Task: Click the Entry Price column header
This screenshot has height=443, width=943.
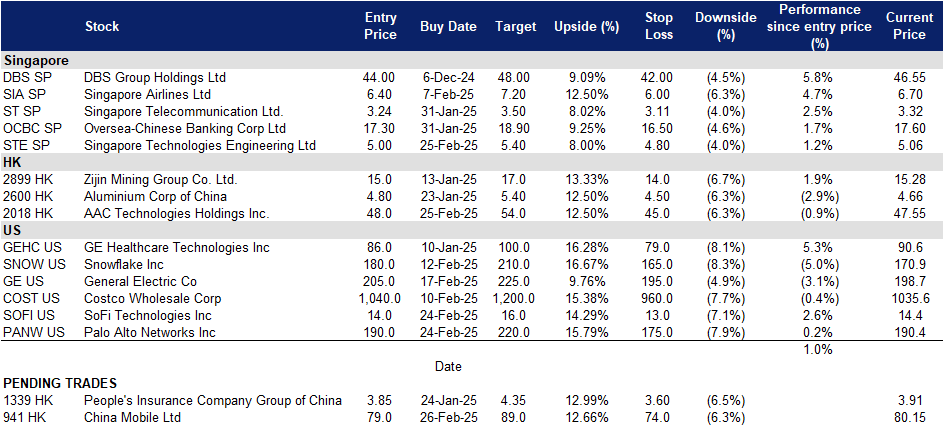Action: click(381, 26)
